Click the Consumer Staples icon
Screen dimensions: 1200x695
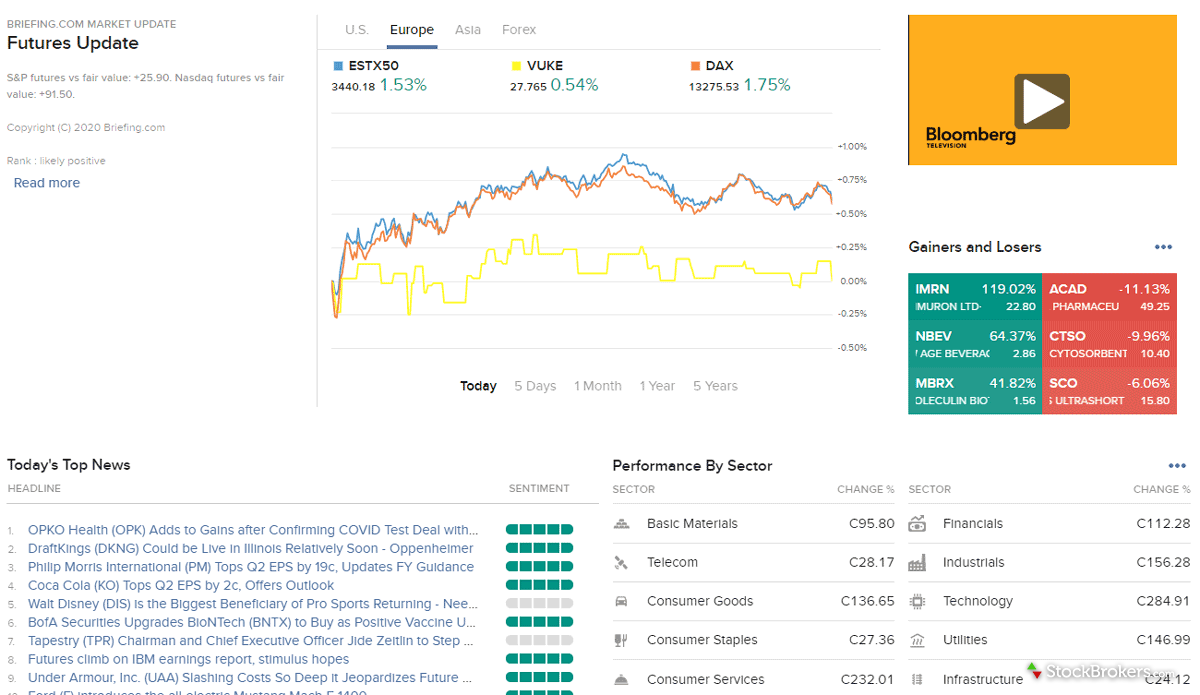624,639
